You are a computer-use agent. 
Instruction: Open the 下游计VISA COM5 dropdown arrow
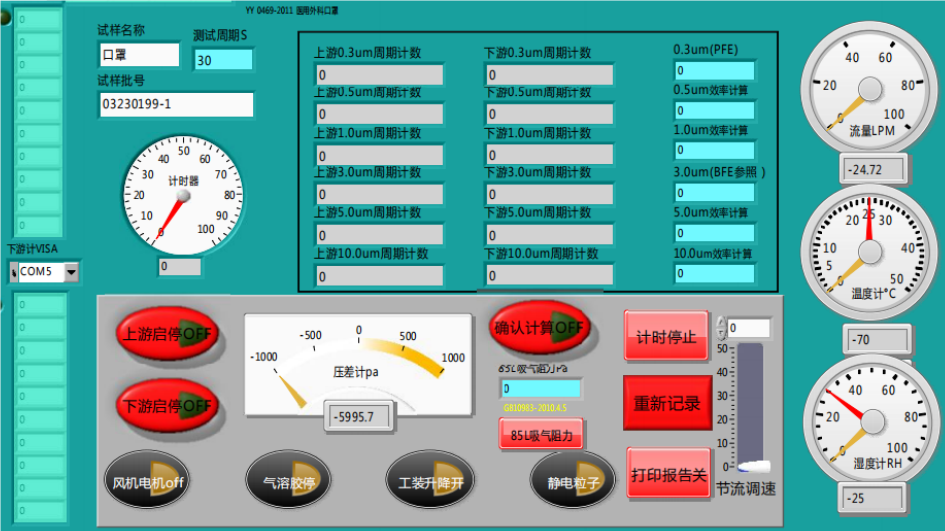pyautogui.click(x=71, y=272)
